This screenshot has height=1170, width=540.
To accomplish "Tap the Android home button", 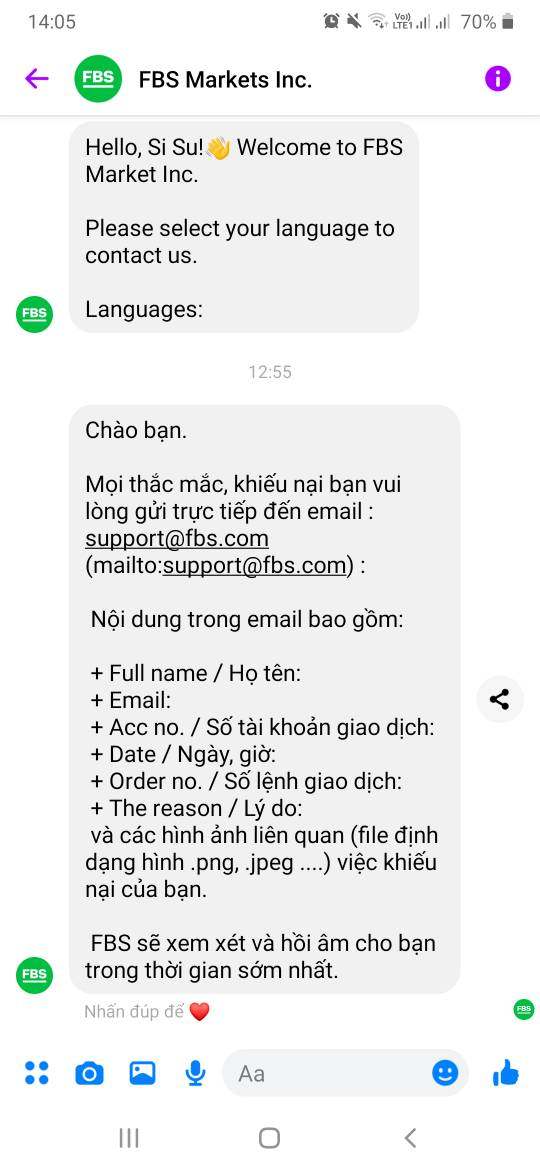I will 269,1137.
